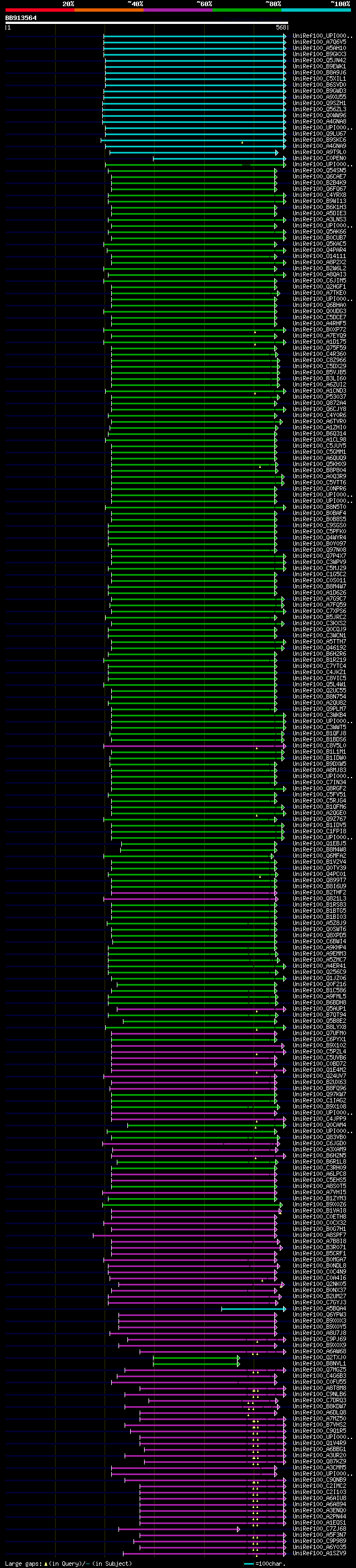Select the UniRef100_Q5AK66 hit label
This screenshot has height=1568, width=356.
319,232
